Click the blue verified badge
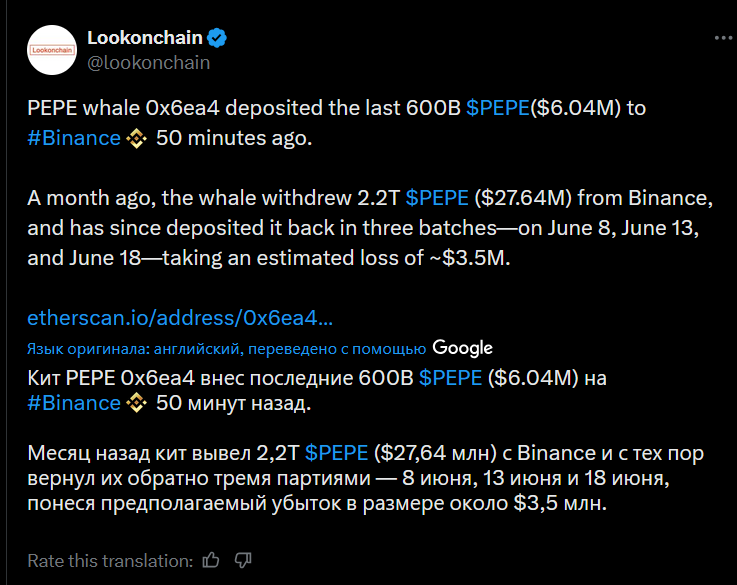 click(x=217, y=38)
